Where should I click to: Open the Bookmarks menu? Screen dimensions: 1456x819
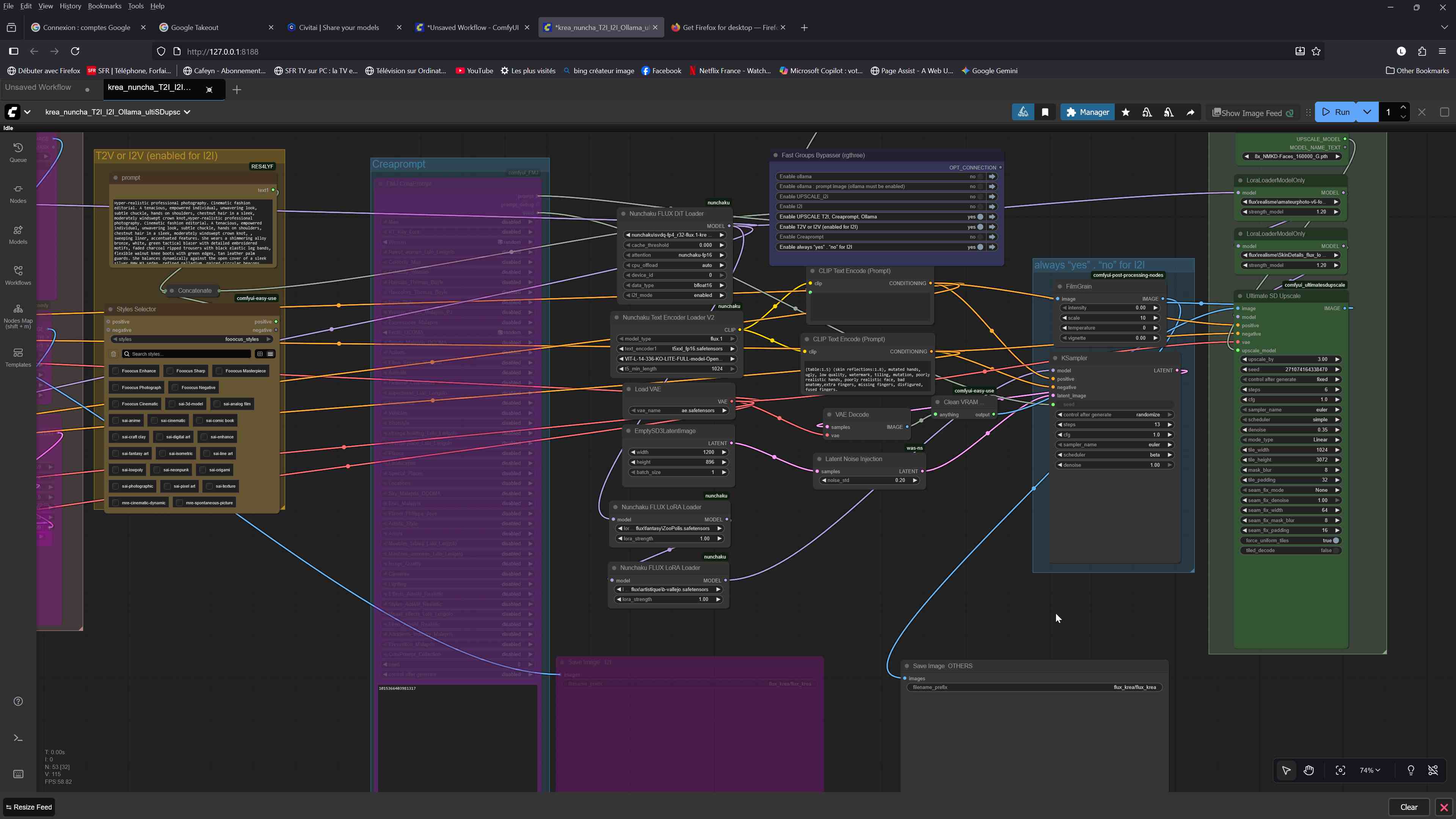(105, 6)
